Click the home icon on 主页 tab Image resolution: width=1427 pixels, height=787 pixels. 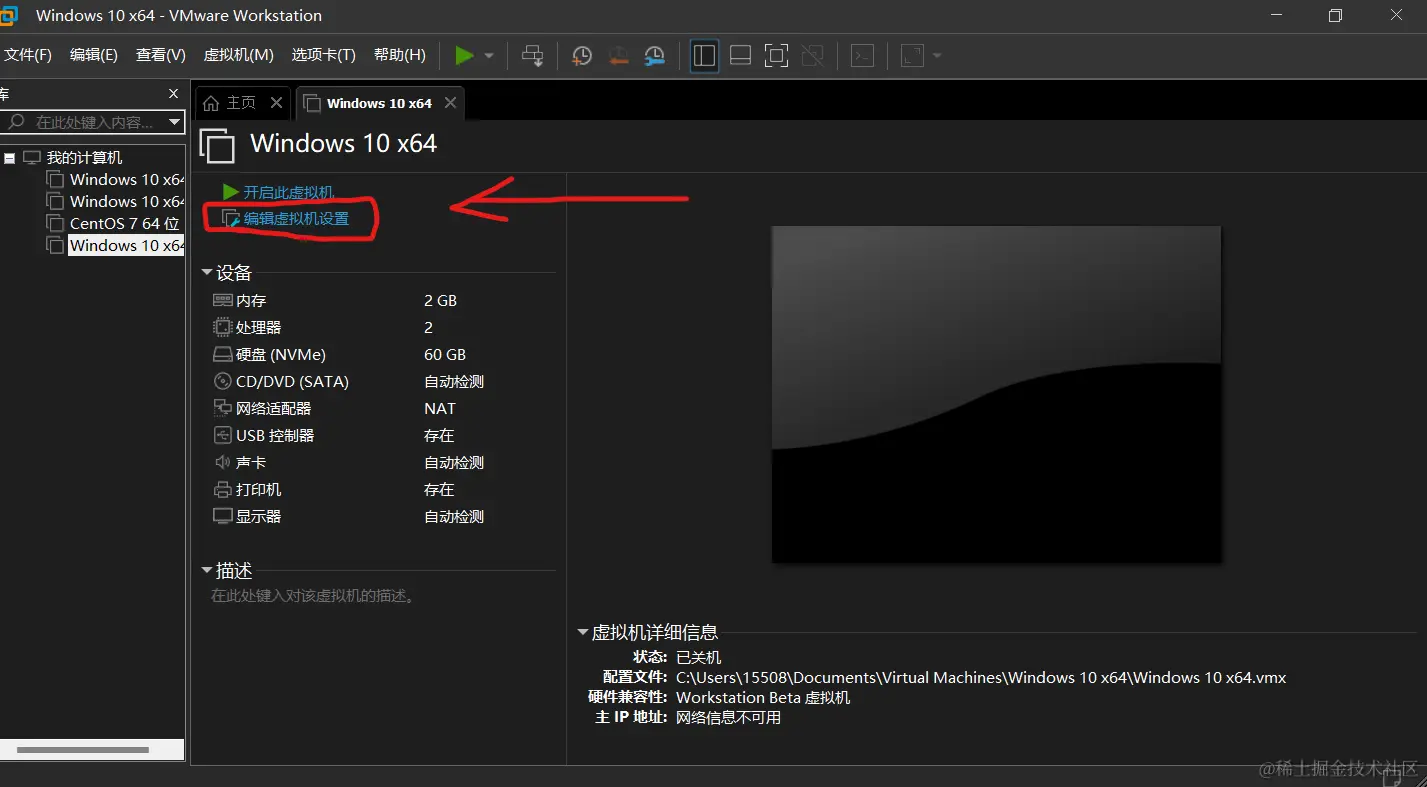click(211, 103)
